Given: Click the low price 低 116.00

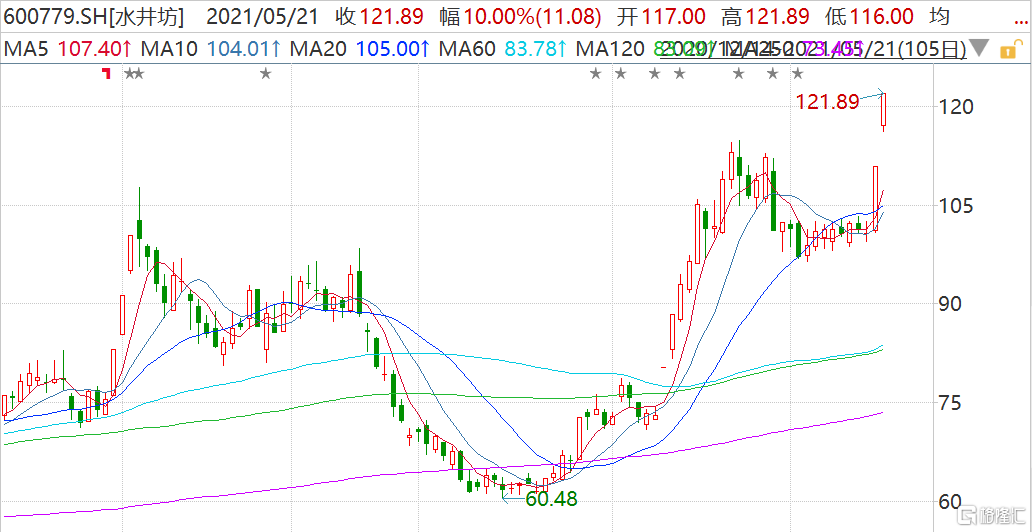Looking at the screenshot, I should click(x=869, y=18).
